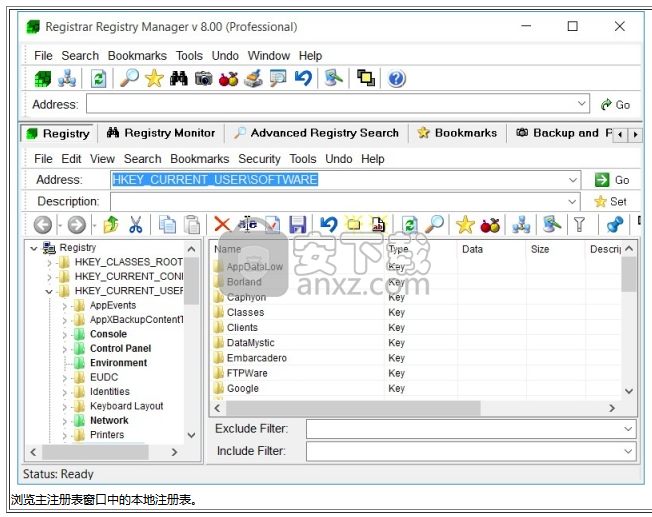Expand the AppEvents tree node
Viewport: 652px width, 517px height.
pos(64,307)
